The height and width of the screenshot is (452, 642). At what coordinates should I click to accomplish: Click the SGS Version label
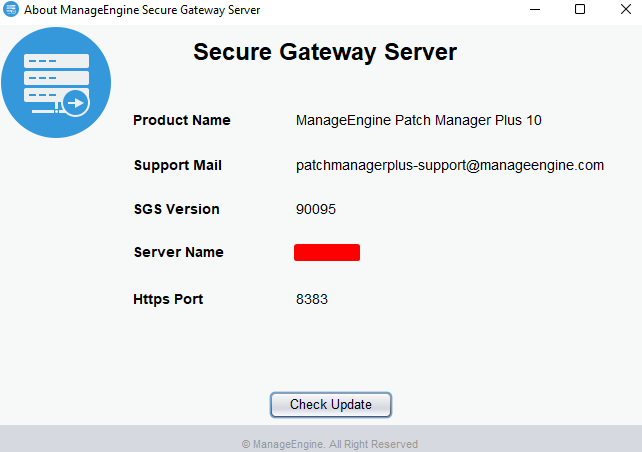177,209
